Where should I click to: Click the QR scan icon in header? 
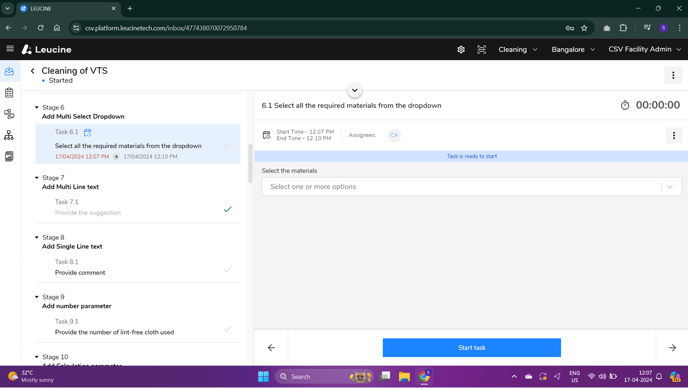click(481, 50)
